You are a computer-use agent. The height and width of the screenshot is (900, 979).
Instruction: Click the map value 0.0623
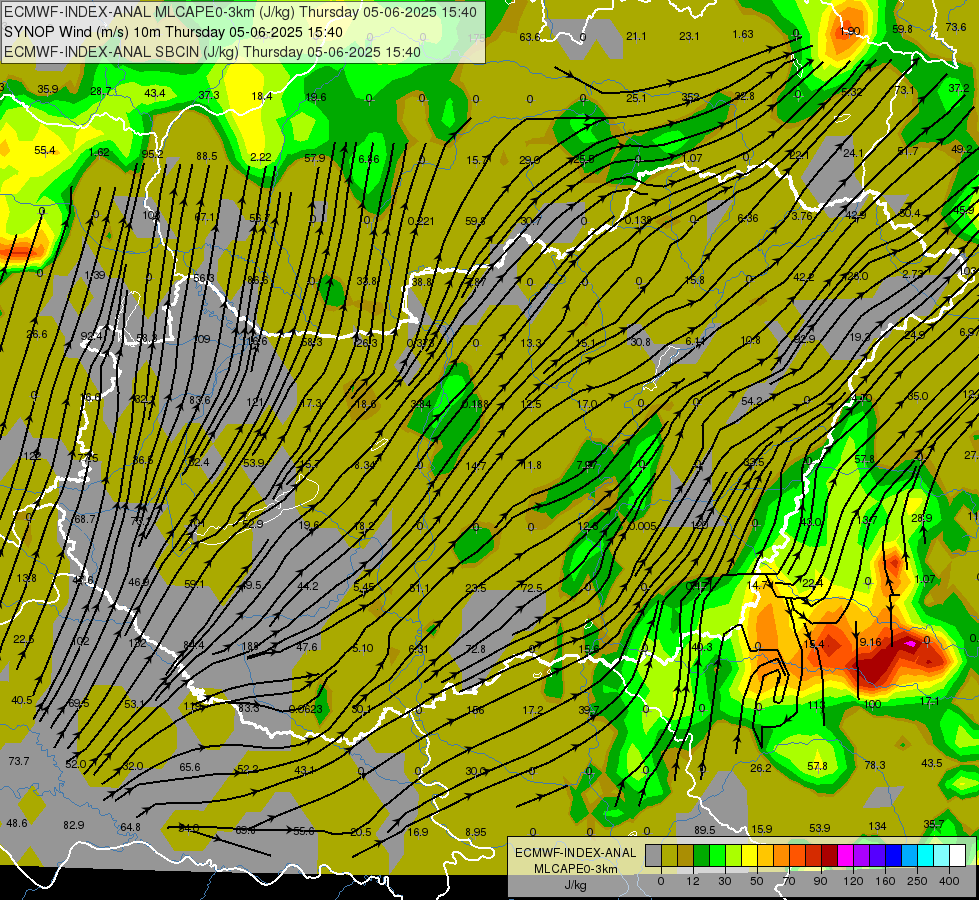tap(306, 709)
